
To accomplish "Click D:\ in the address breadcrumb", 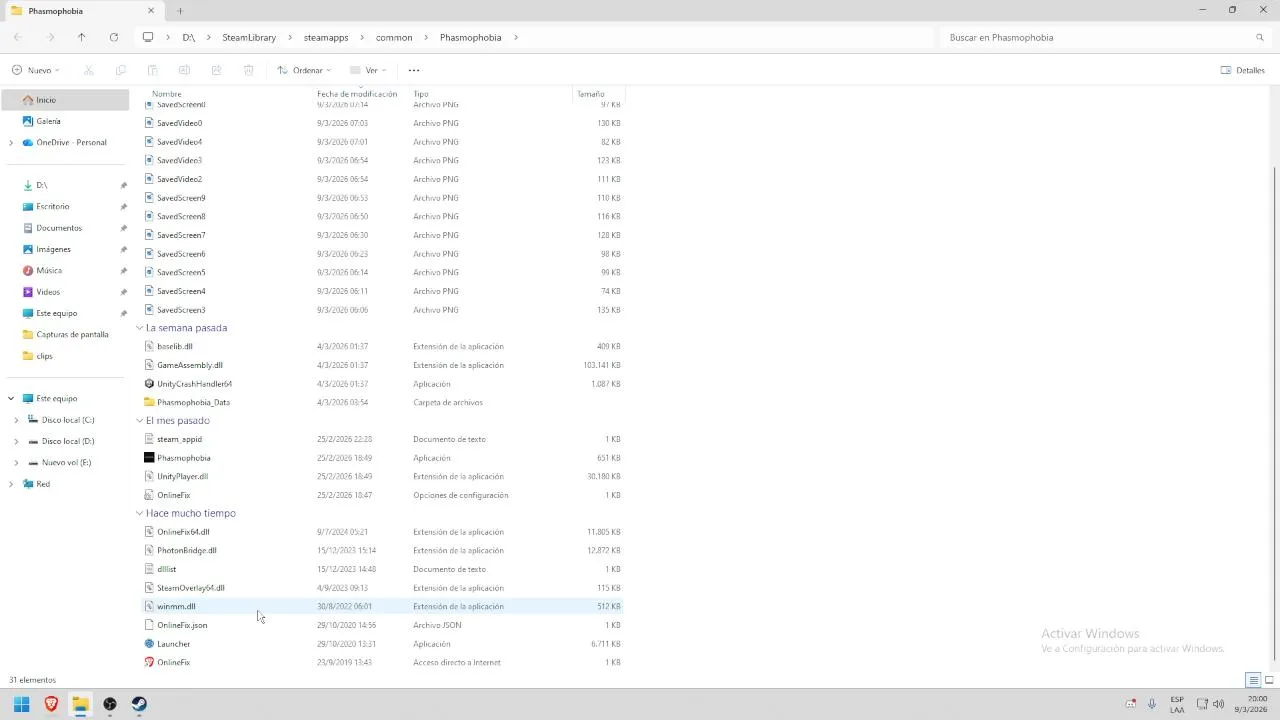I will coord(189,37).
